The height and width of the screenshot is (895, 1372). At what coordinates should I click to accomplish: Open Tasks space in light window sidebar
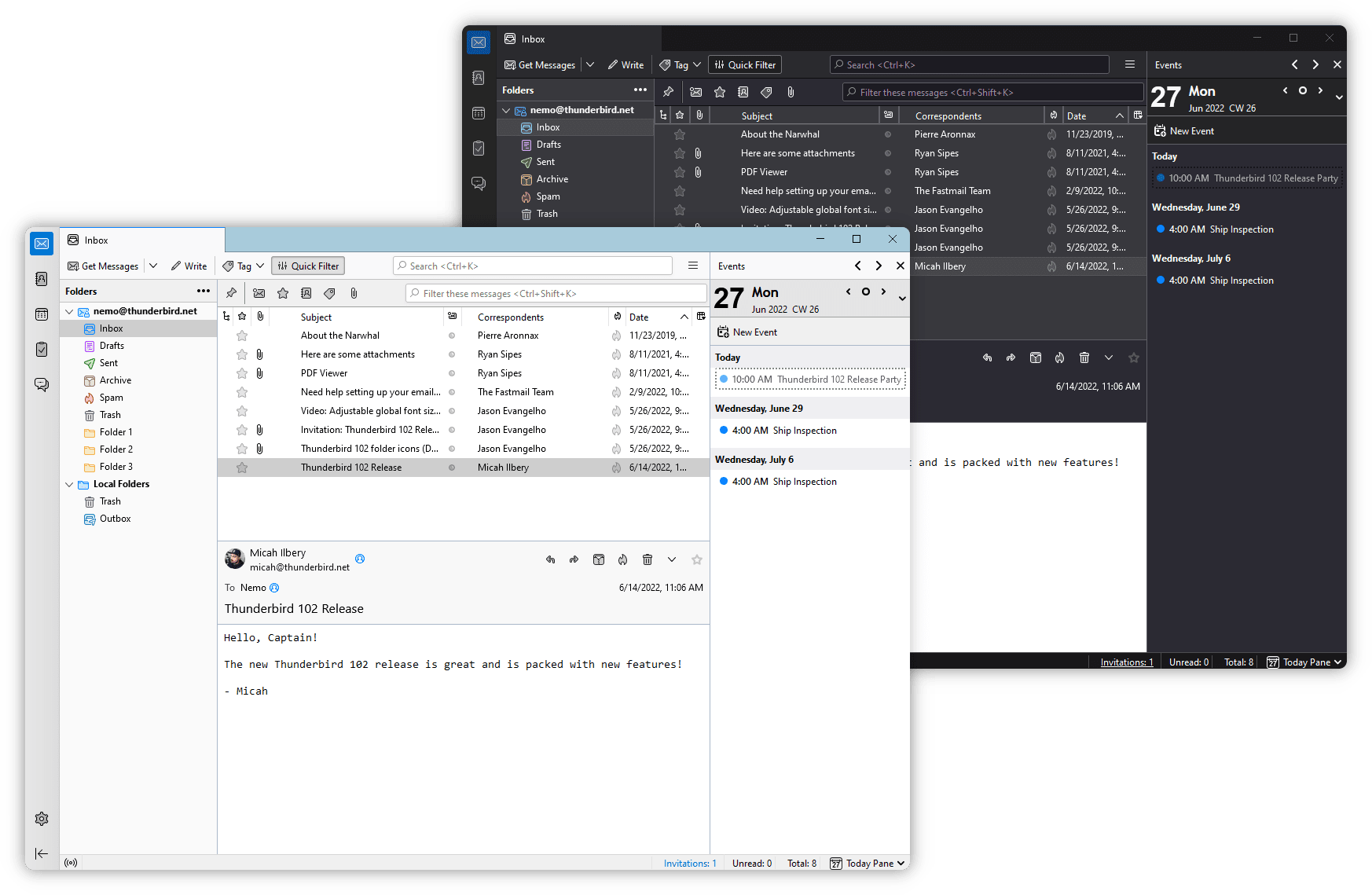[x=42, y=349]
